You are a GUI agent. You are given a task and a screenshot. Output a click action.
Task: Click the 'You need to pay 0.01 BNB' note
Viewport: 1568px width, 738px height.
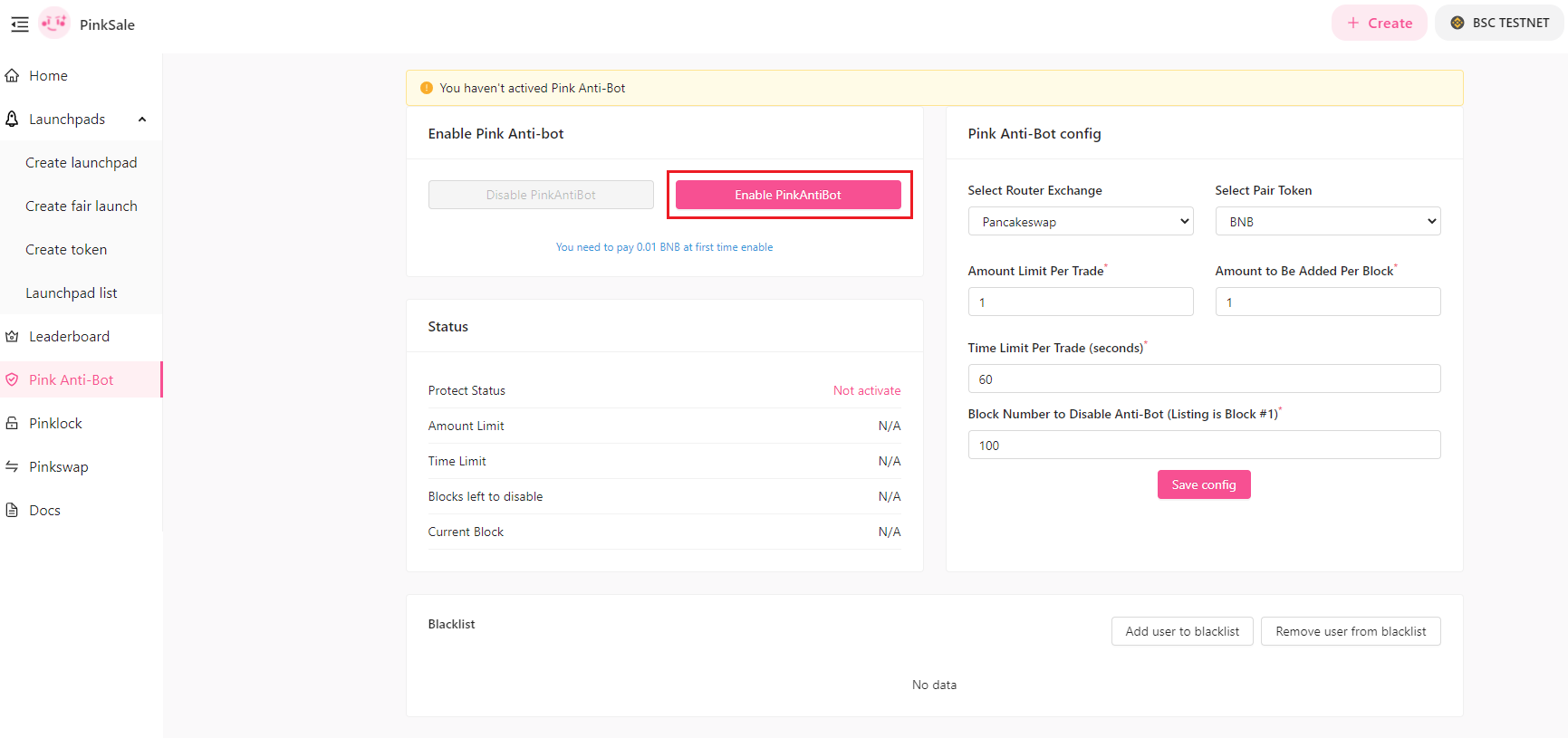[x=664, y=247]
